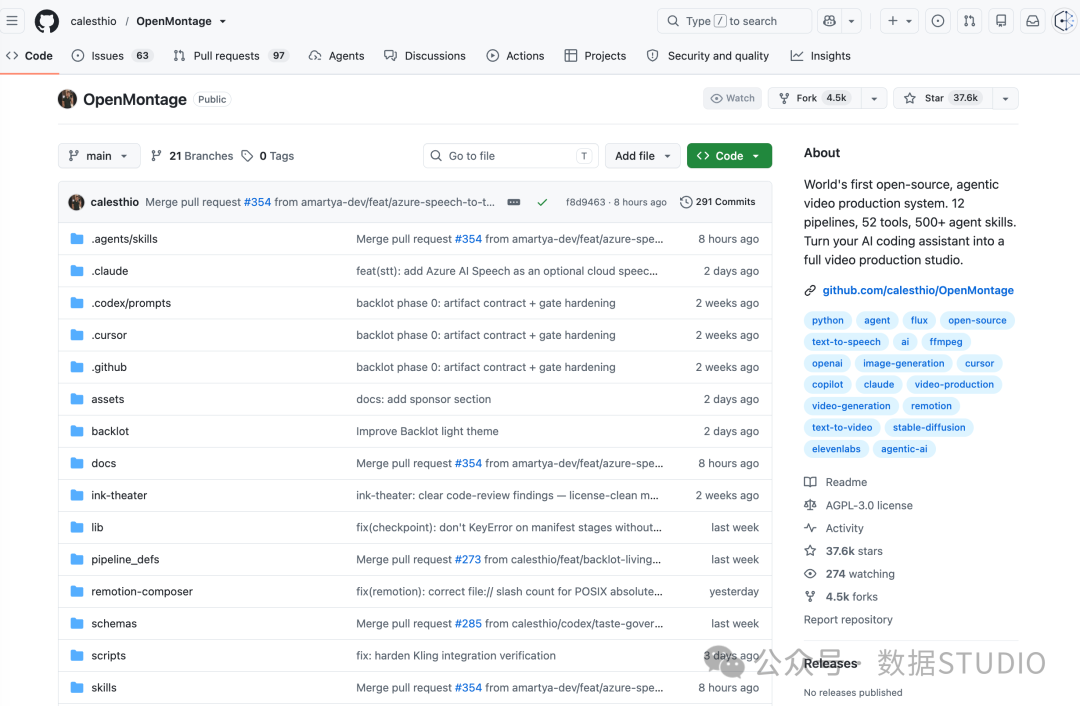This screenshot has width=1080, height=706.
Task: Expand the Star lists dropdown arrow
Action: 1005,98
